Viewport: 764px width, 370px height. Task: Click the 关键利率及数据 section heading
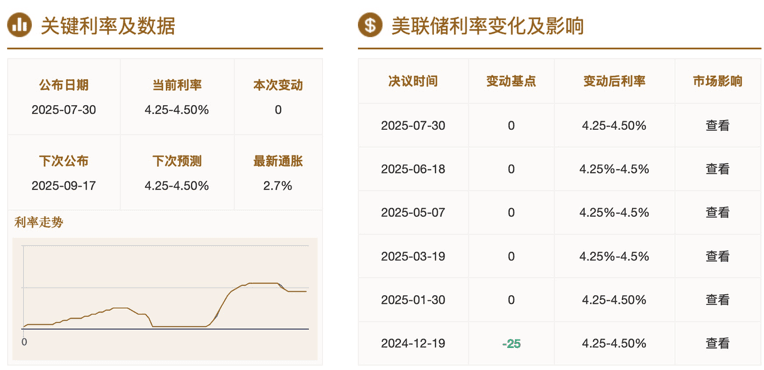108,26
